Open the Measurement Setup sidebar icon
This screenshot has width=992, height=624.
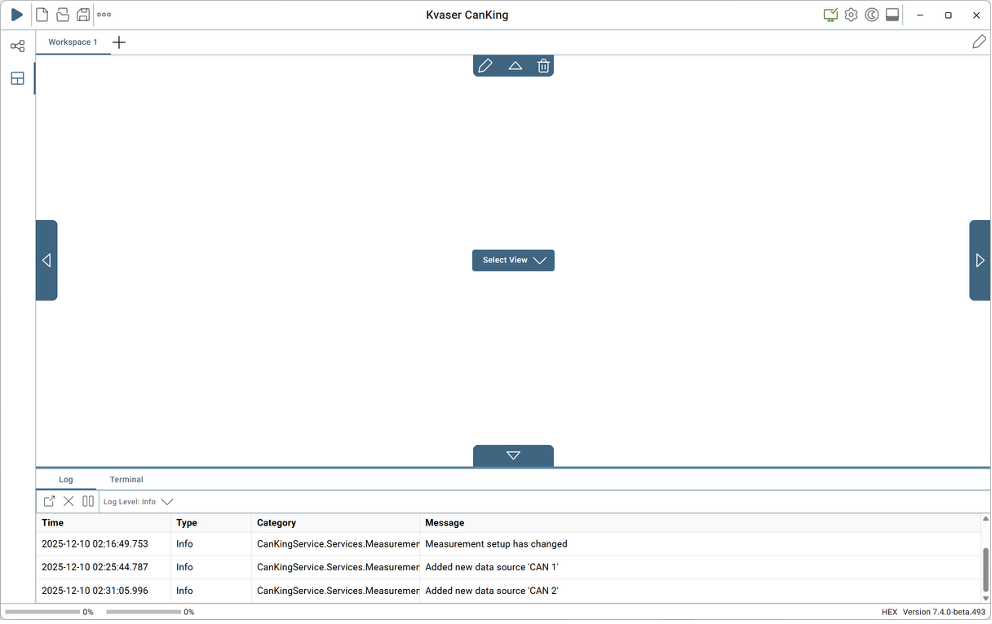(x=17, y=46)
